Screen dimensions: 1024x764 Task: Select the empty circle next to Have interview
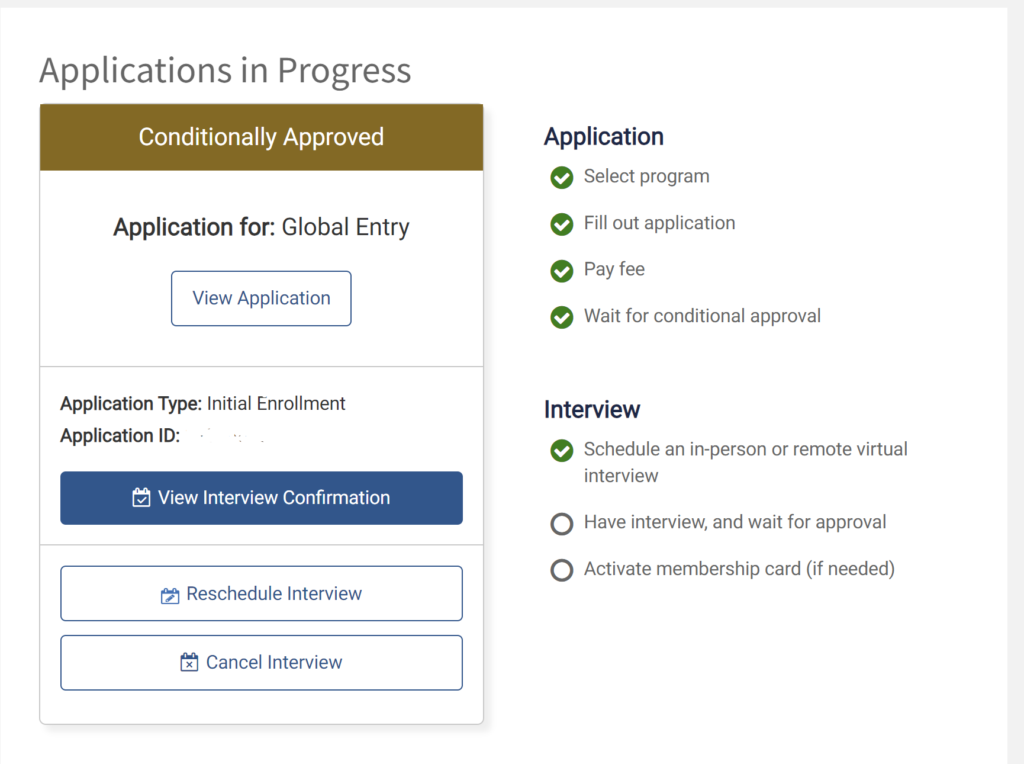(562, 523)
